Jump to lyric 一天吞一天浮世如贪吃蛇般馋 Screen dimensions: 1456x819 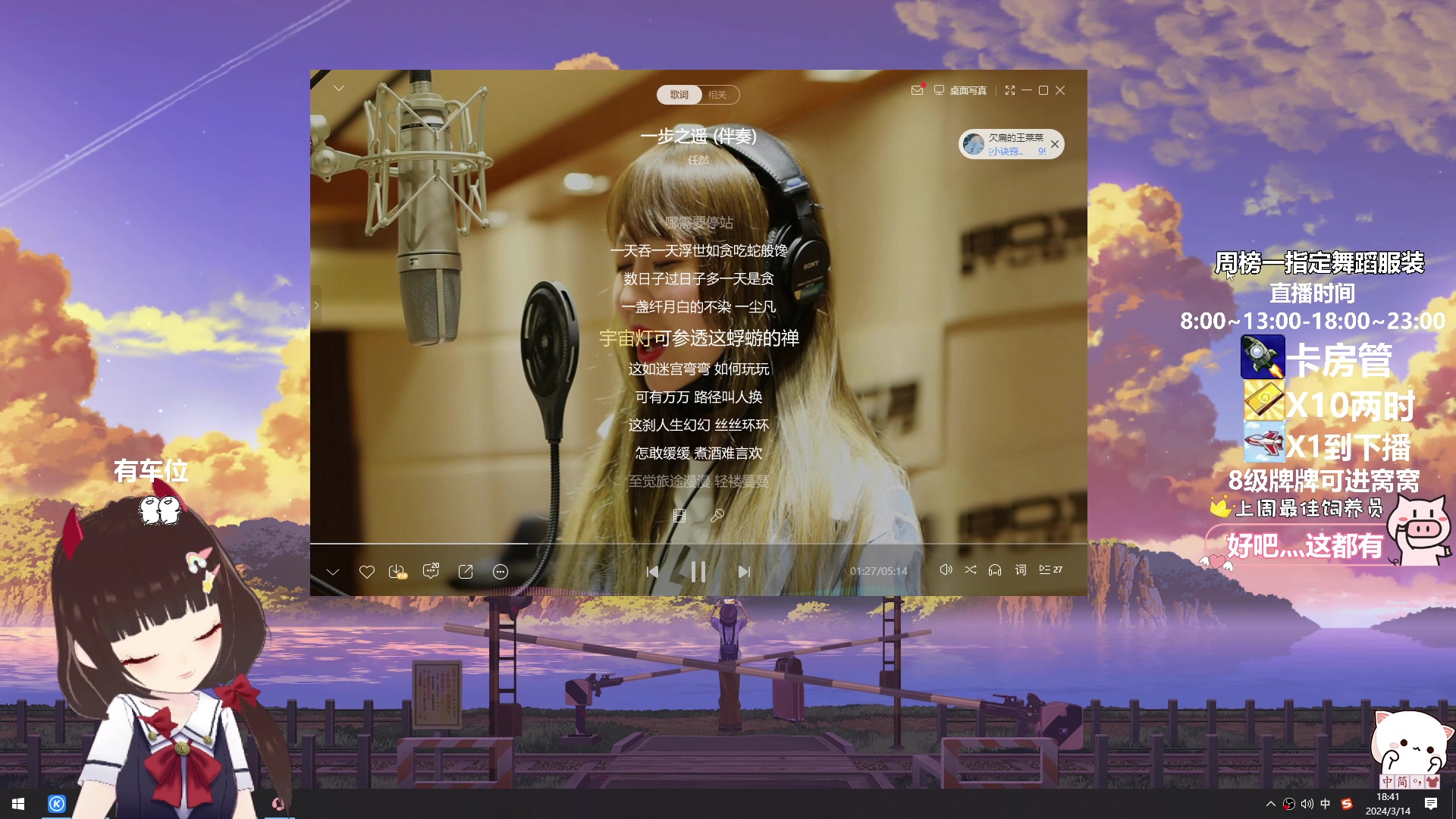(x=698, y=251)
